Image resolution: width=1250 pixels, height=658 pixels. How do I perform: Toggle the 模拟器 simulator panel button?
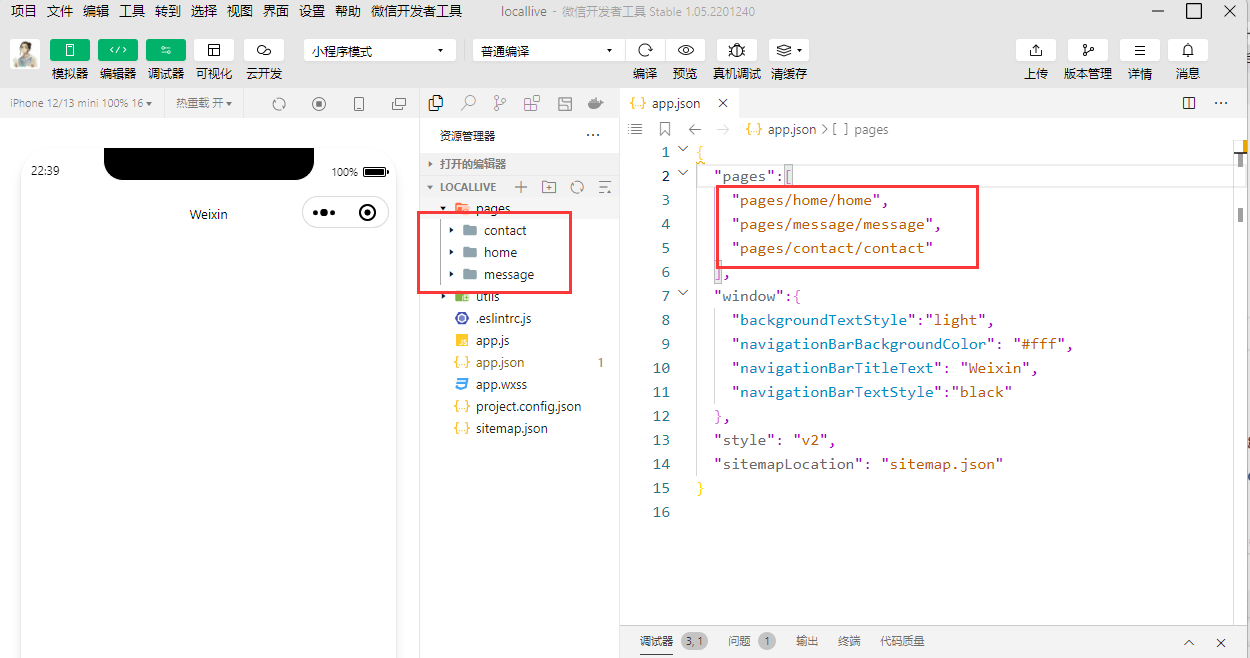[70, 50]
